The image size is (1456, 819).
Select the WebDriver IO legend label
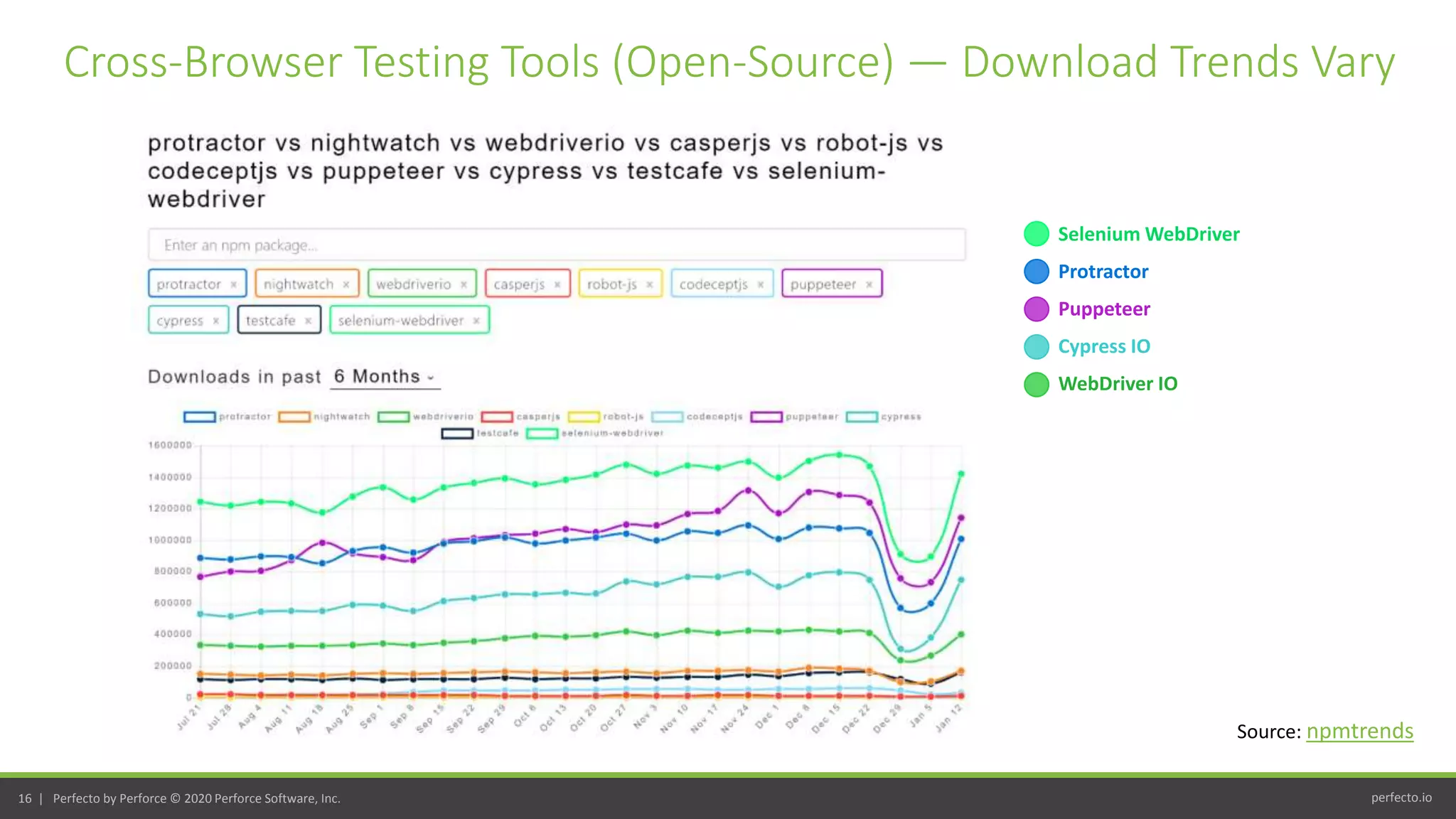coord(1118,384)
